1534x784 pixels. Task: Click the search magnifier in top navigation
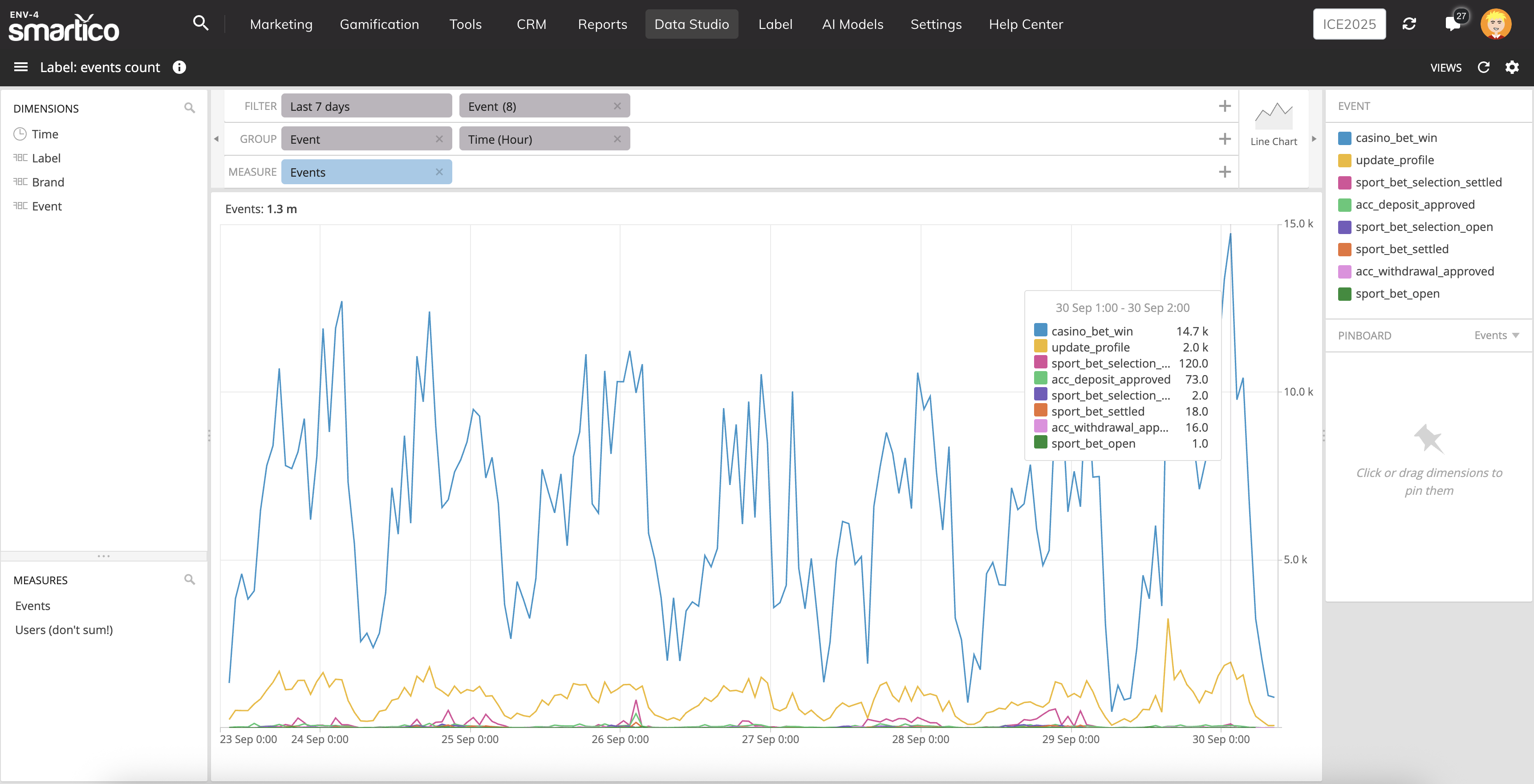point(201,24)
